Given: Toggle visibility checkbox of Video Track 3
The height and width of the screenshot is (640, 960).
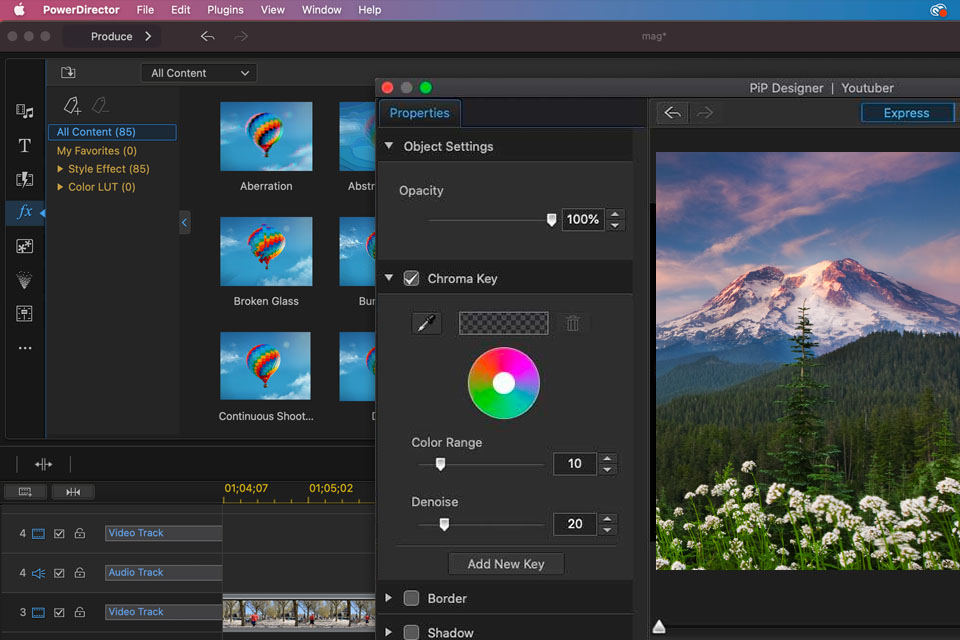Looking at the screenshot, I should 59,612.
